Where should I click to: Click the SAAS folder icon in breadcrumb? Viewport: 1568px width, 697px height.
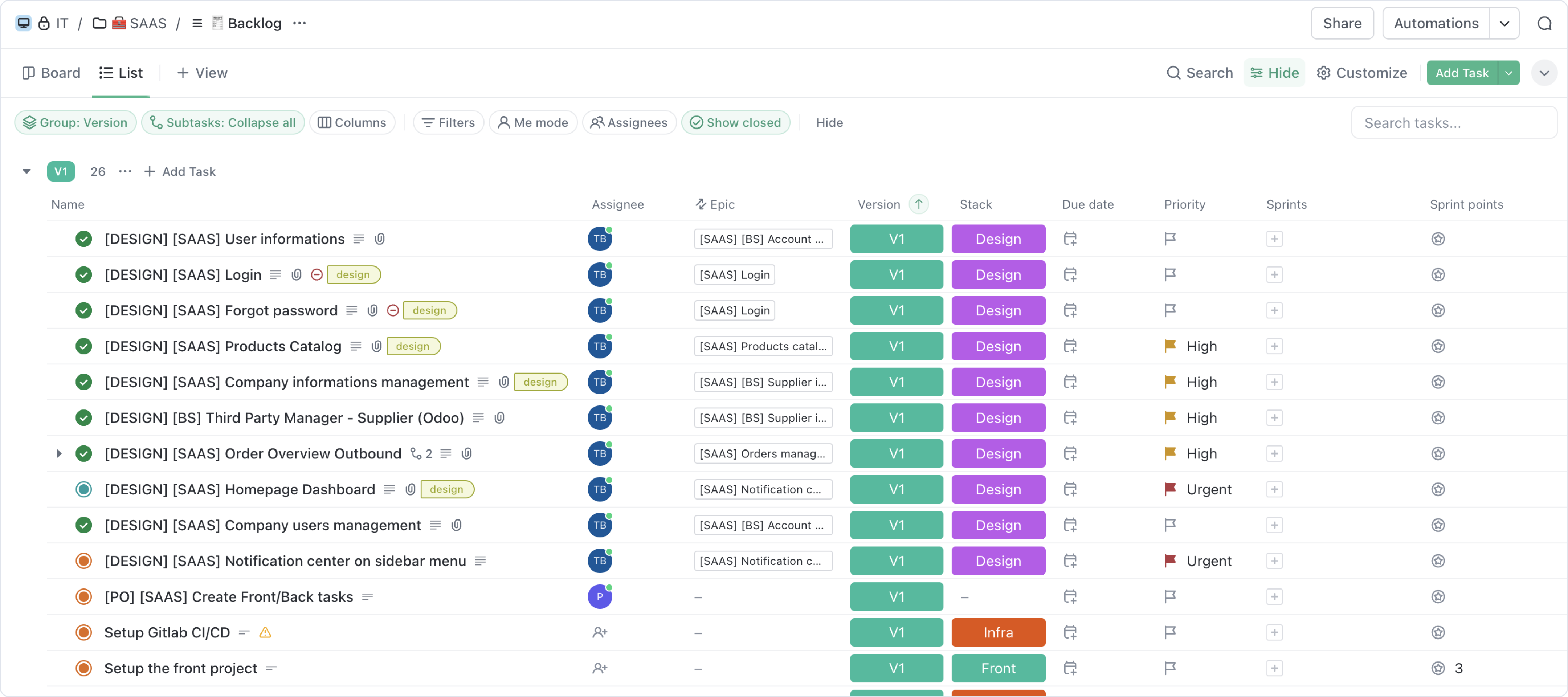[x=99, y=23]
